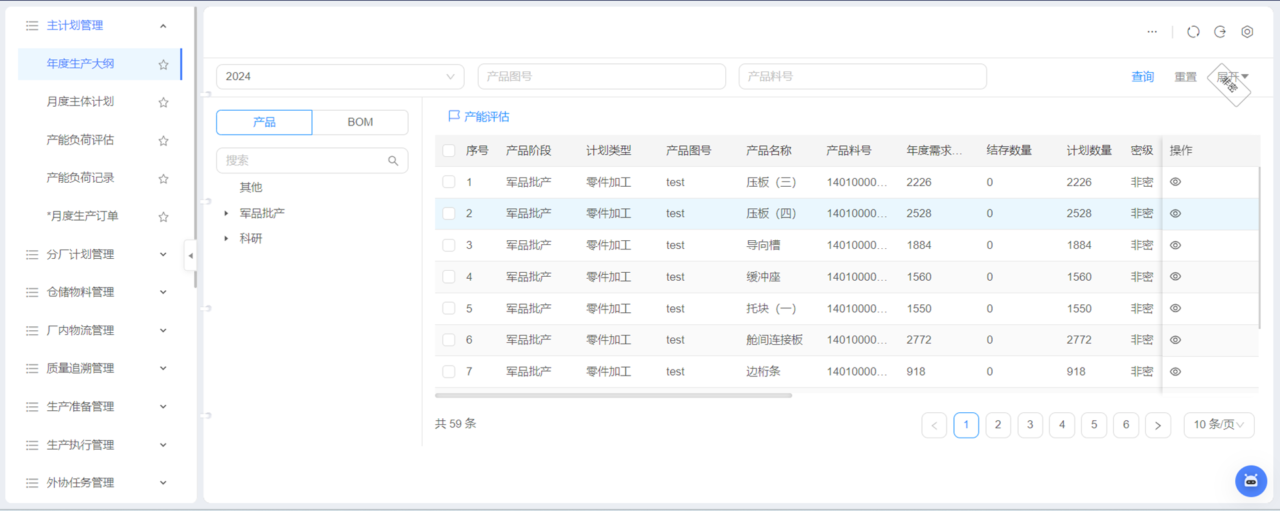Screen dimensions: 1280x511
Task: Click the 计划数量 value 2772
Action: click(1079, 340)
